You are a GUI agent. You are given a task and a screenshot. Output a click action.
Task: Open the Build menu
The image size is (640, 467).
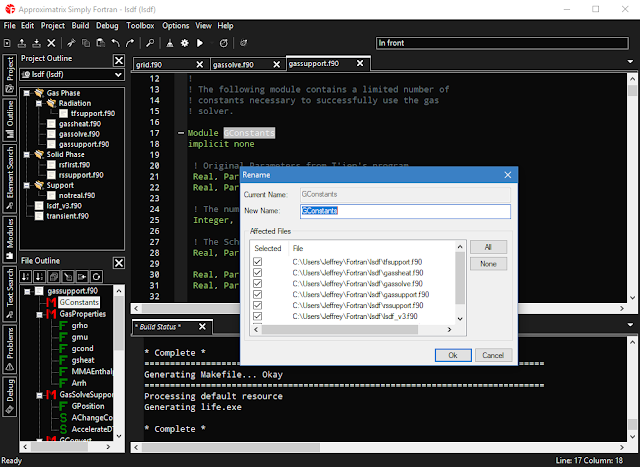[80, 26]
